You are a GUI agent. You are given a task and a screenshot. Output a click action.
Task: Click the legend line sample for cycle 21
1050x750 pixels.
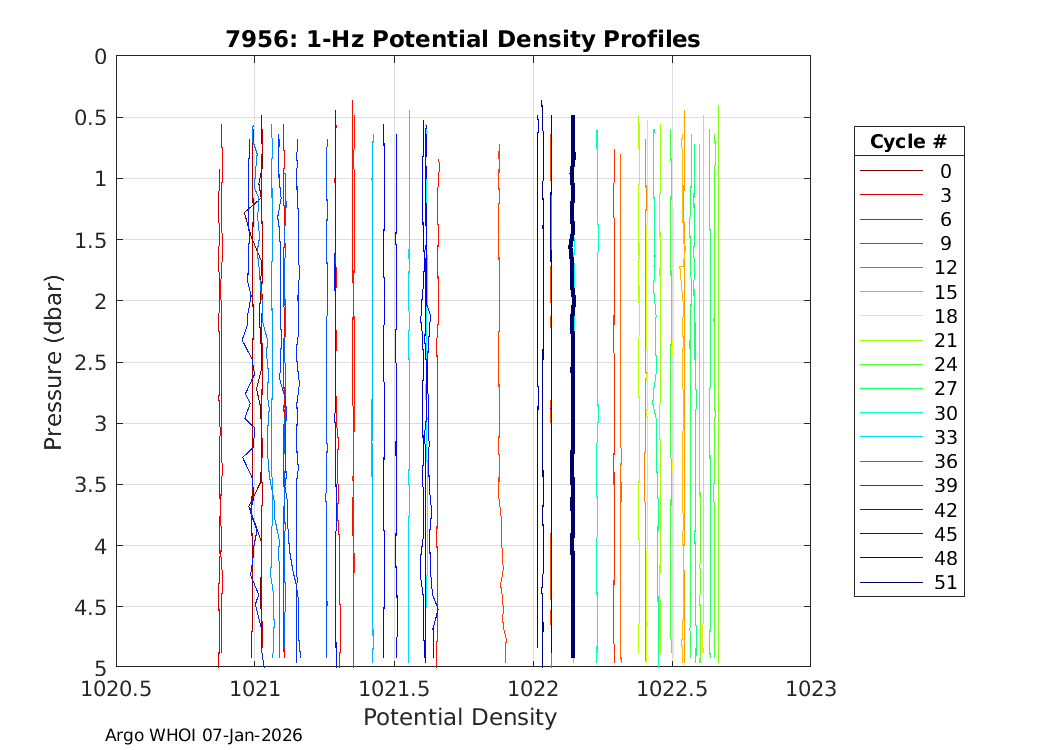[890, 341]
